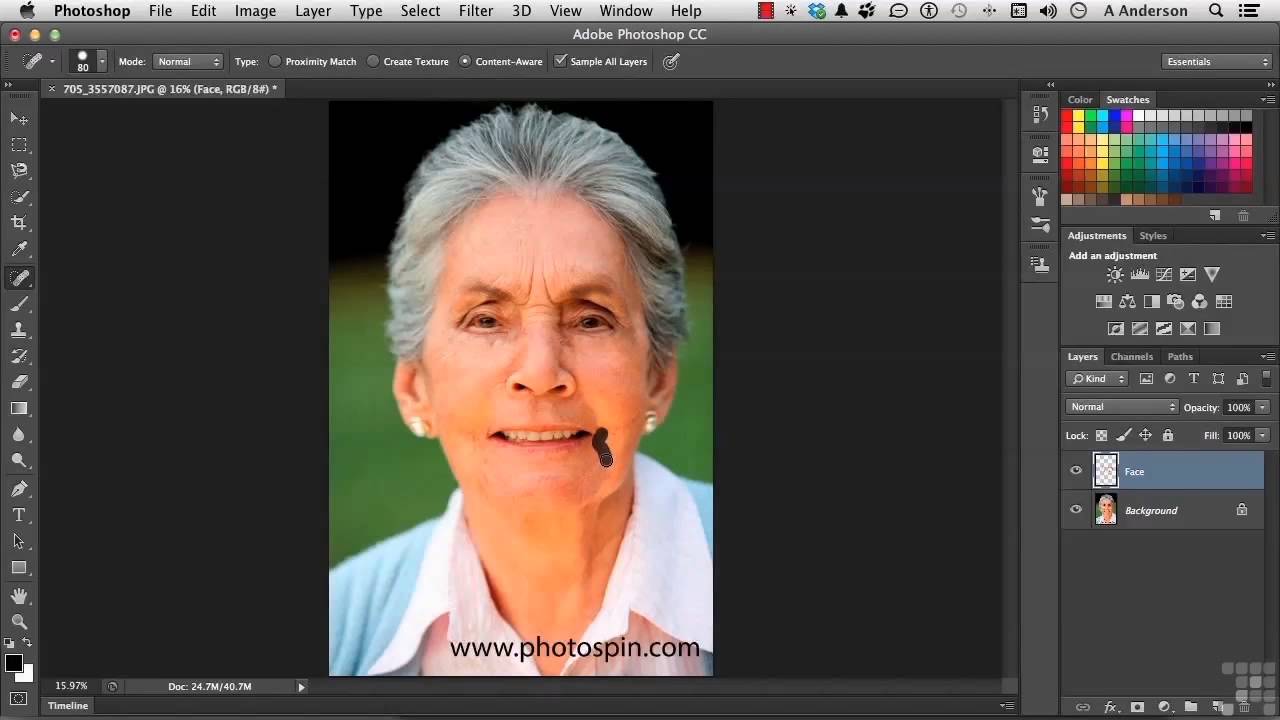Open the layer blend mode dropdown
1280x720 pixels.
pyautogui.click(x=1122, y=407)
